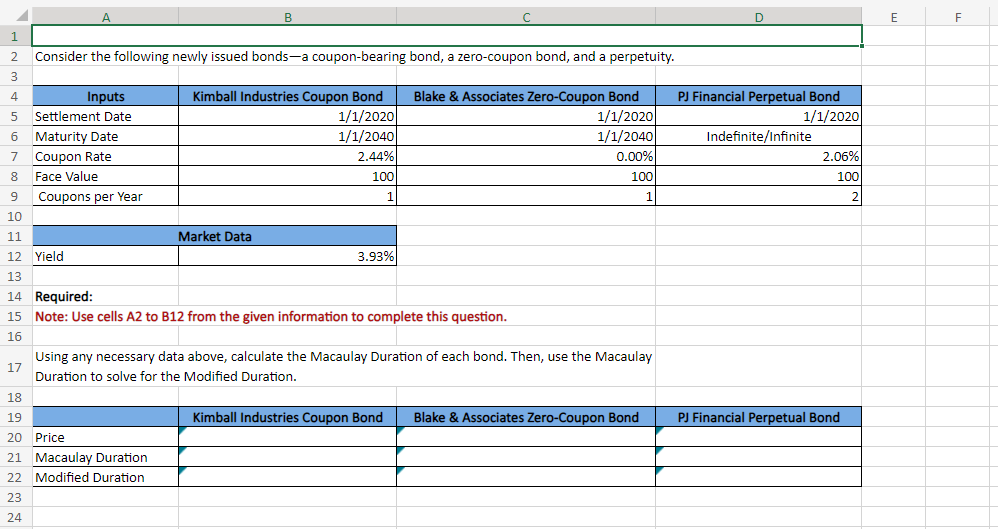The image size is (998, 529).
Task: Click the 'Settlement Date' label cell
Action: click(x=106, y=116)
